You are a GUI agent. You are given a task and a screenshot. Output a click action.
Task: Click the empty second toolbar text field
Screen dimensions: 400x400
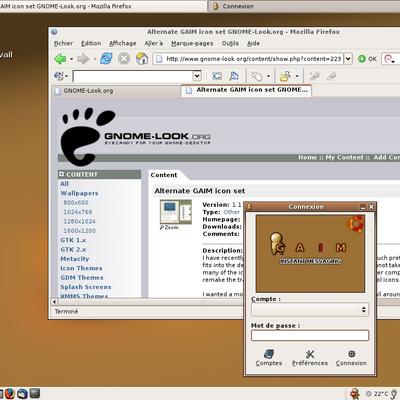click(133, 76)
